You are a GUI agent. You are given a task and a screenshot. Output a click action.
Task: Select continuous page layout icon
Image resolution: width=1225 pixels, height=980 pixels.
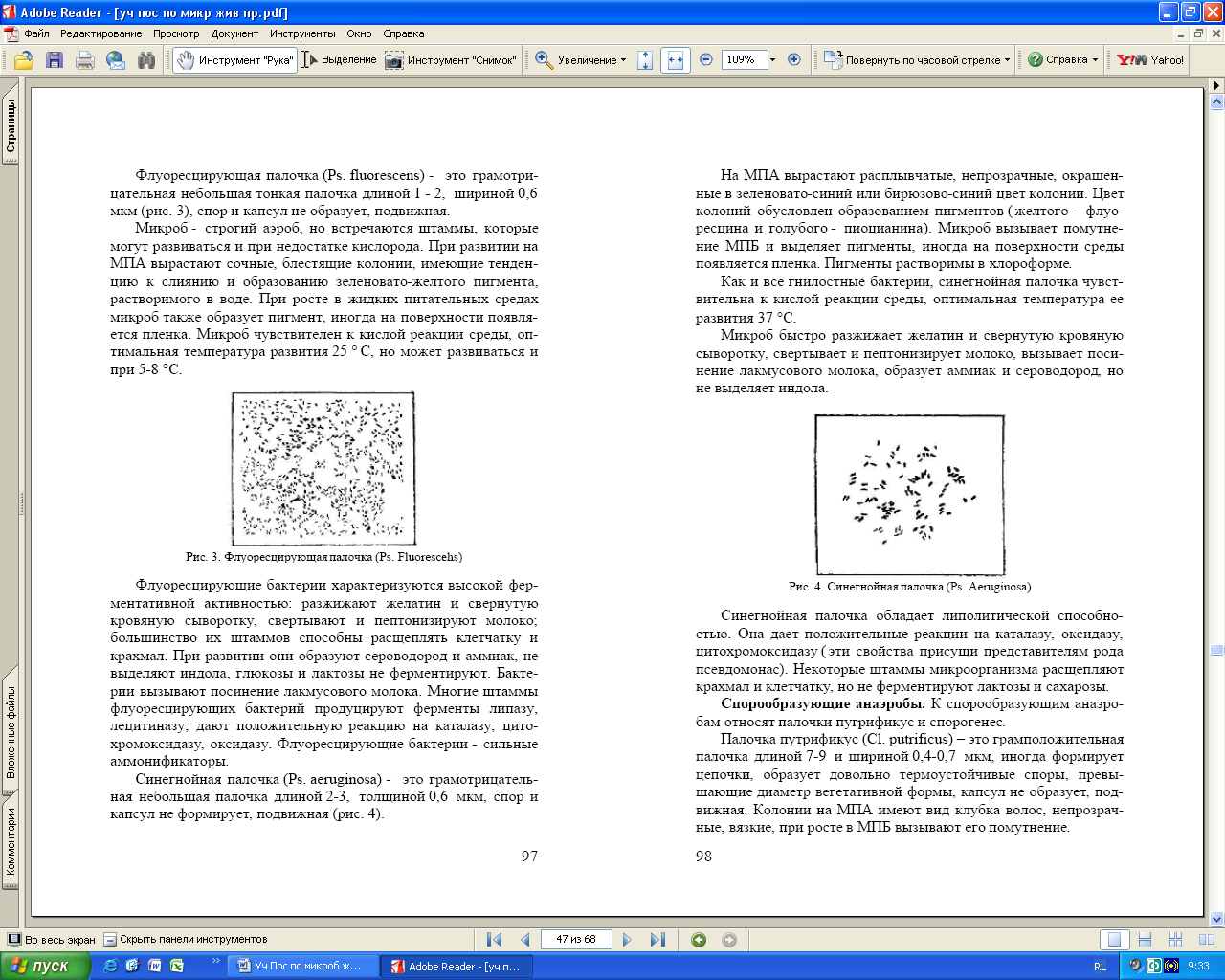pos(1145,940)
